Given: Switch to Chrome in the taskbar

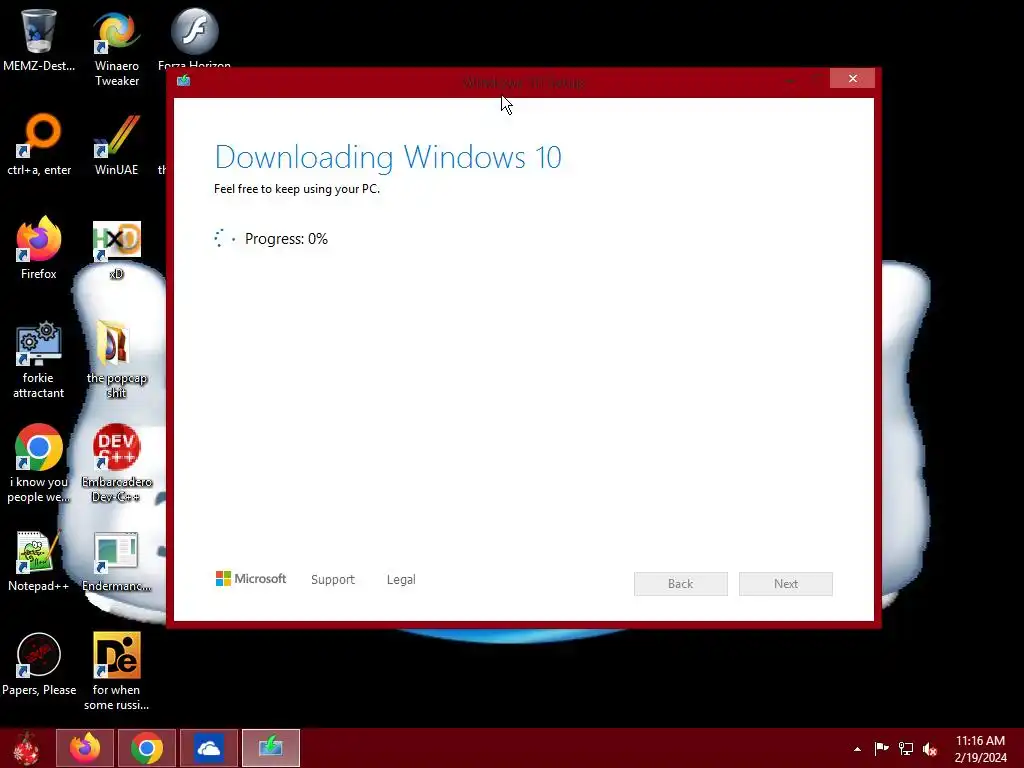Looking at the screenshot, I should 146,748.
